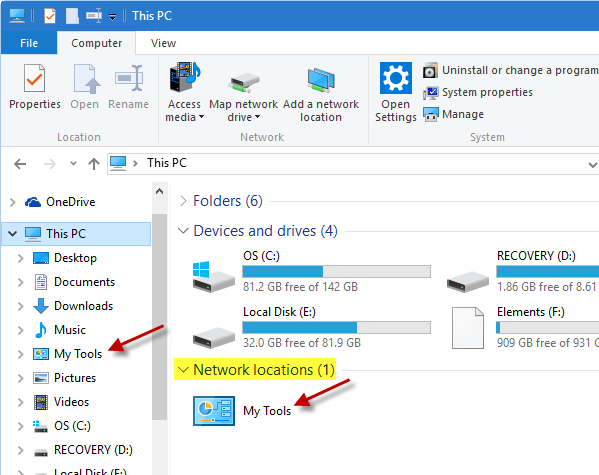Image resolution: width=599 pixels, height=475 pixels.
Task: Expand the Videos tree node
Action: pos(21,403)
